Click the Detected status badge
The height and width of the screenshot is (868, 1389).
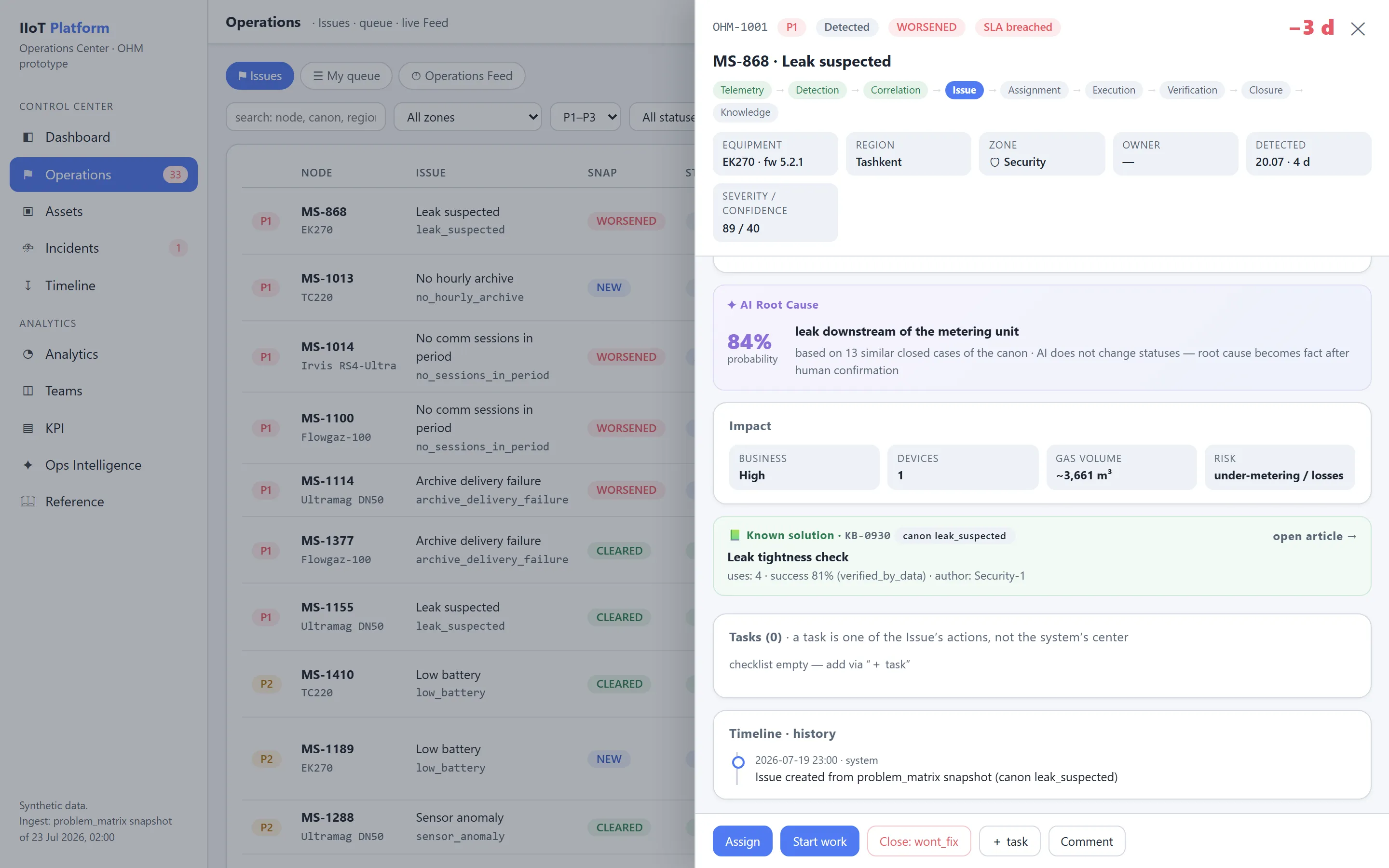click(846, 27)
